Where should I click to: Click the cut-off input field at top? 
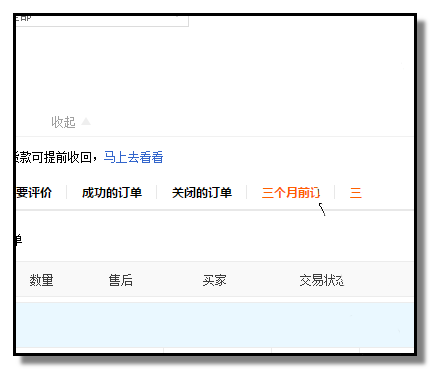point(102,21)
